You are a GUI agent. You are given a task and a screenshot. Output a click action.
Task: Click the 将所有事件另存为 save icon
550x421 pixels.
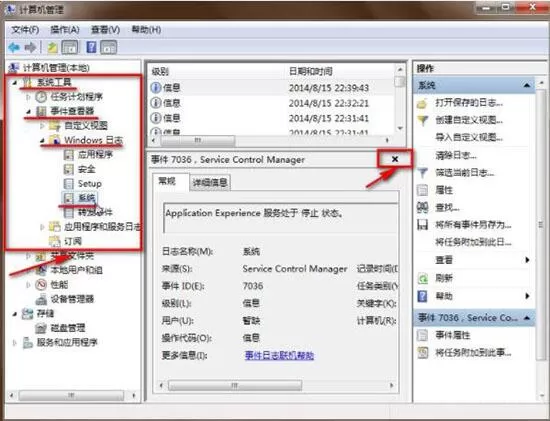pyautogui.click(x=423, y=225)
